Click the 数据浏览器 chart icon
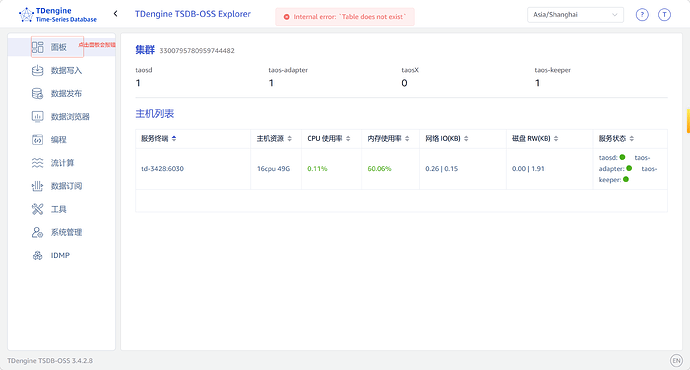This screenshot has height=370, width=690. coord(37,117)
